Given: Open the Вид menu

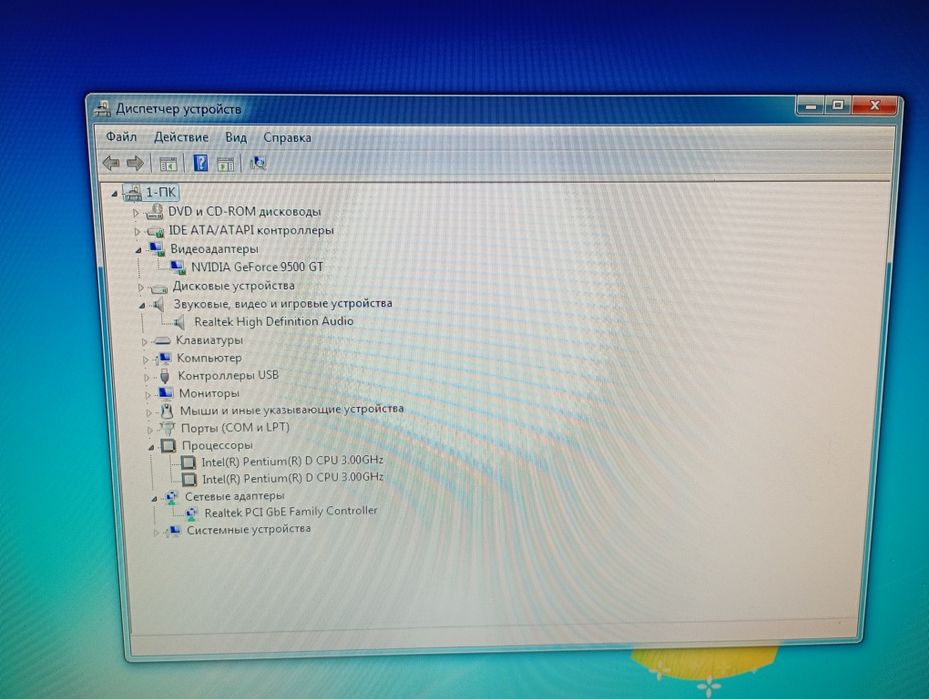Looking at the screenshot, I should pyautogui.click(x=236, y=137).
